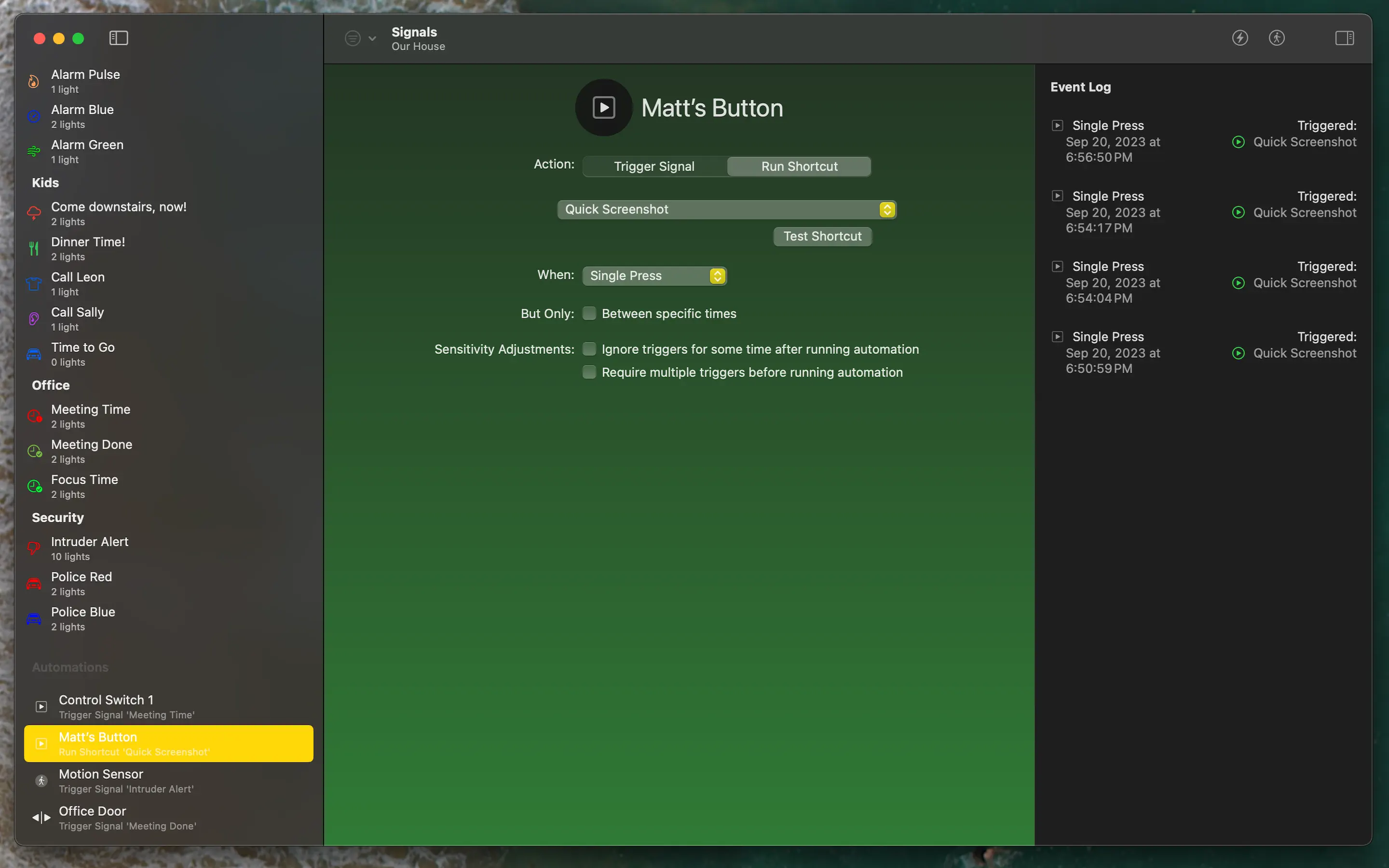Click the flame icon for Alarm Pulse
Viewport: 1389px width, 868px height.
tap(34, 81)
